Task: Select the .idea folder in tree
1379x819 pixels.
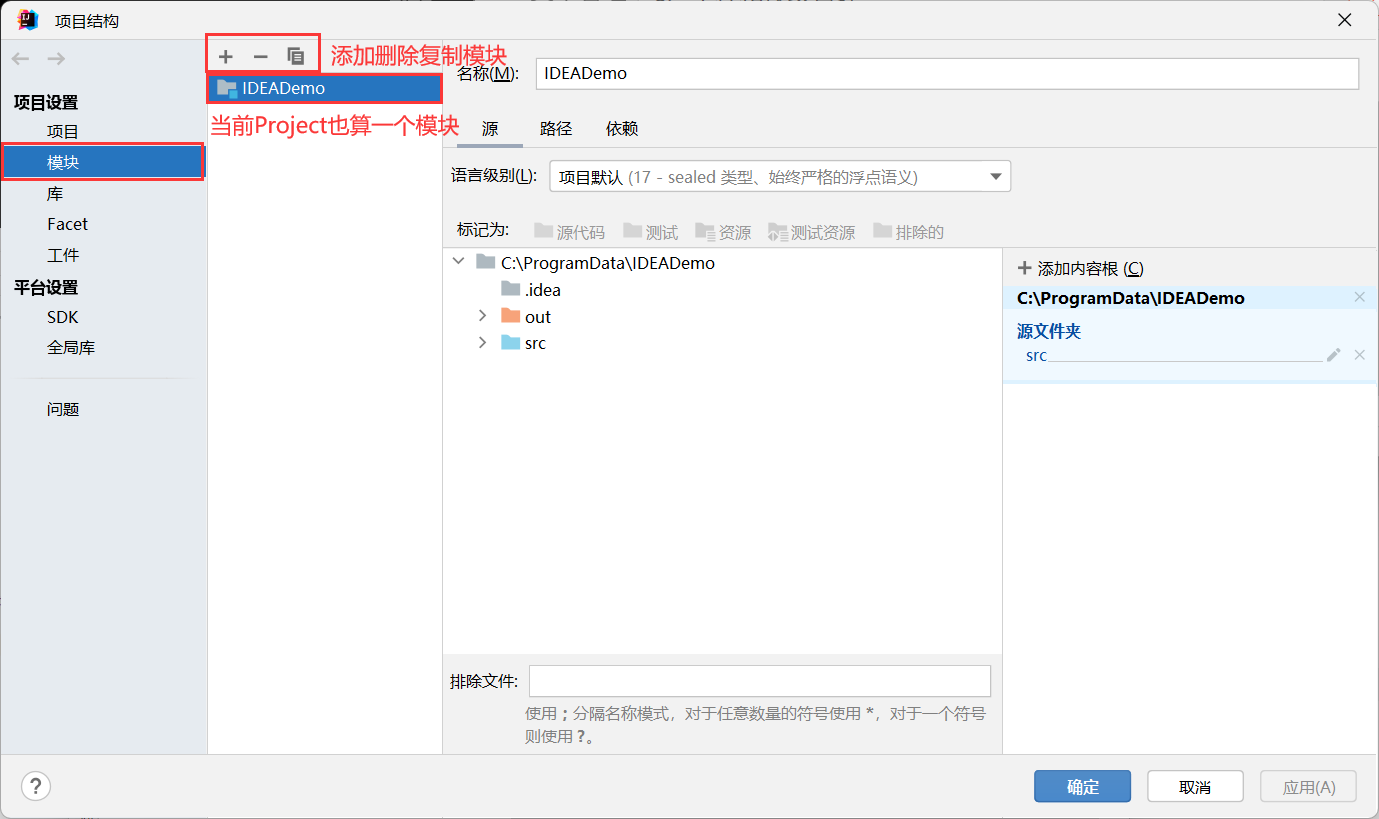Action: 531,290
